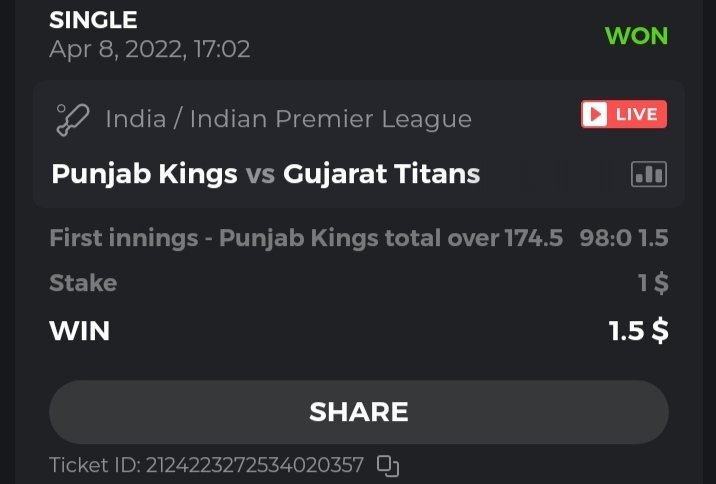Screen dimensions: 716x484
Task: Click the 1.5 $ win amount
Action: pyautogui.click(x=638, y=330)
